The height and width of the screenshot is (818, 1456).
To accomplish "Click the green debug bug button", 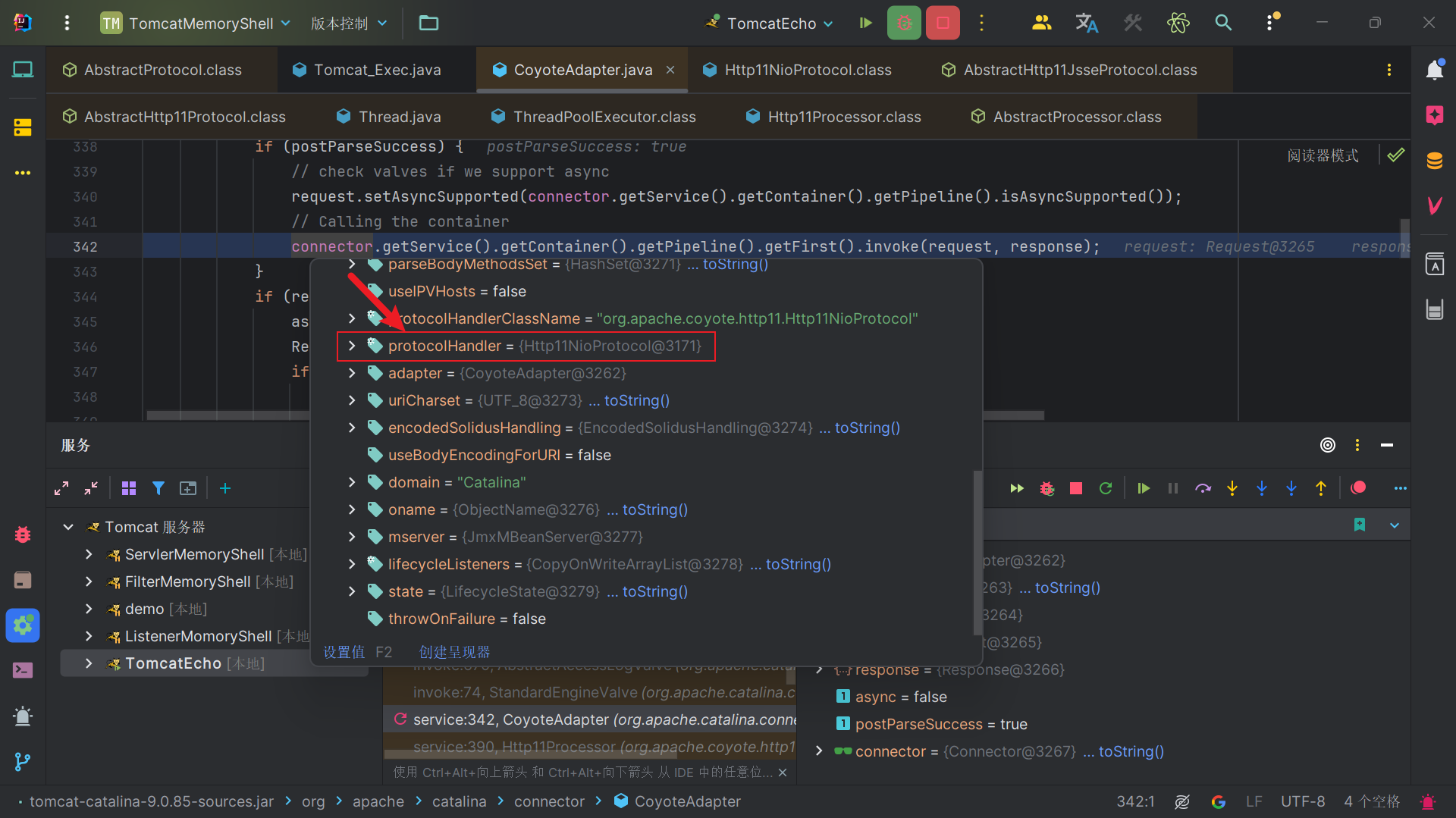I will [x=904, y=23].
